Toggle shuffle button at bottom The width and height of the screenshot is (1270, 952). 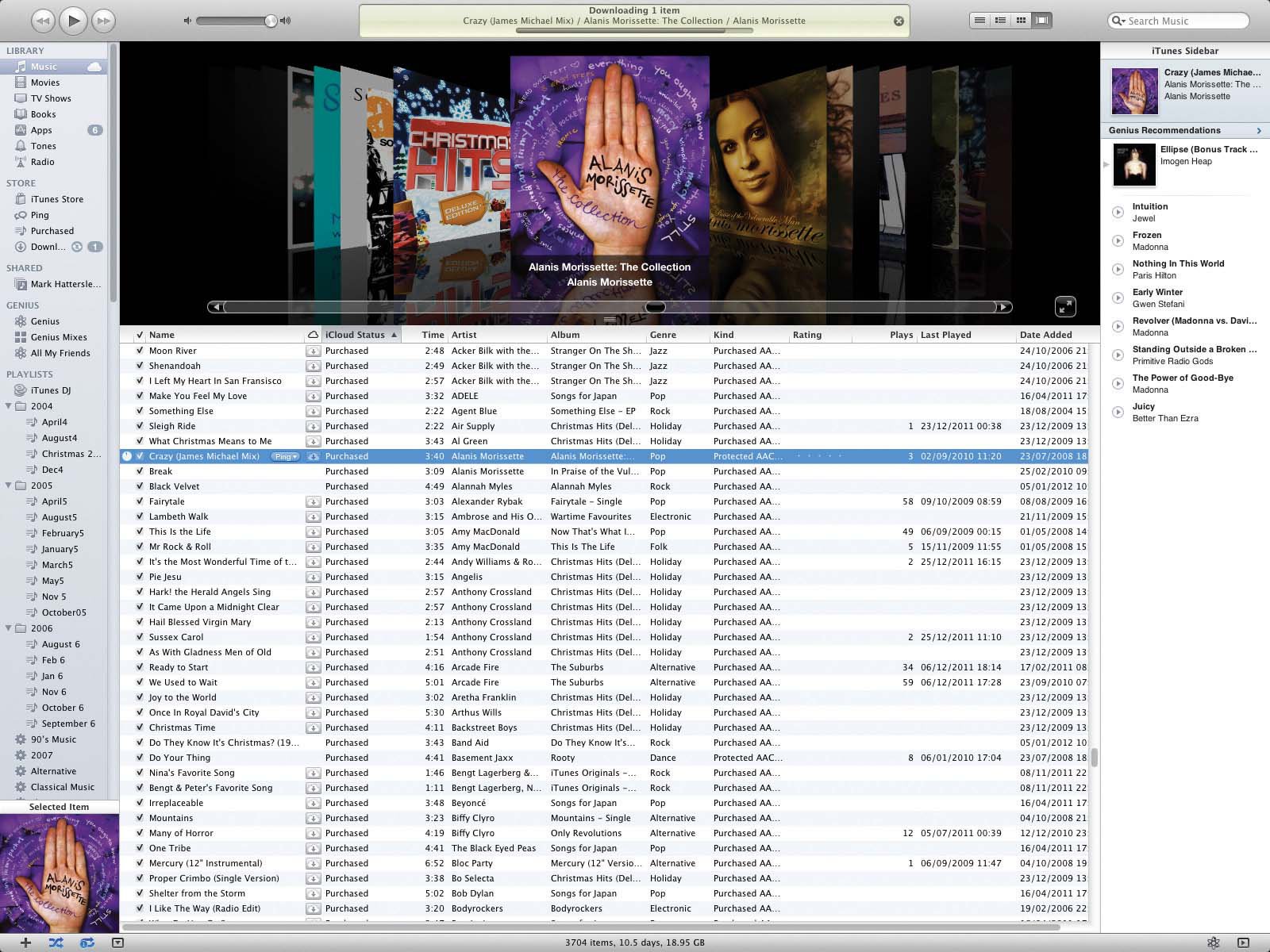pos(56,942)
